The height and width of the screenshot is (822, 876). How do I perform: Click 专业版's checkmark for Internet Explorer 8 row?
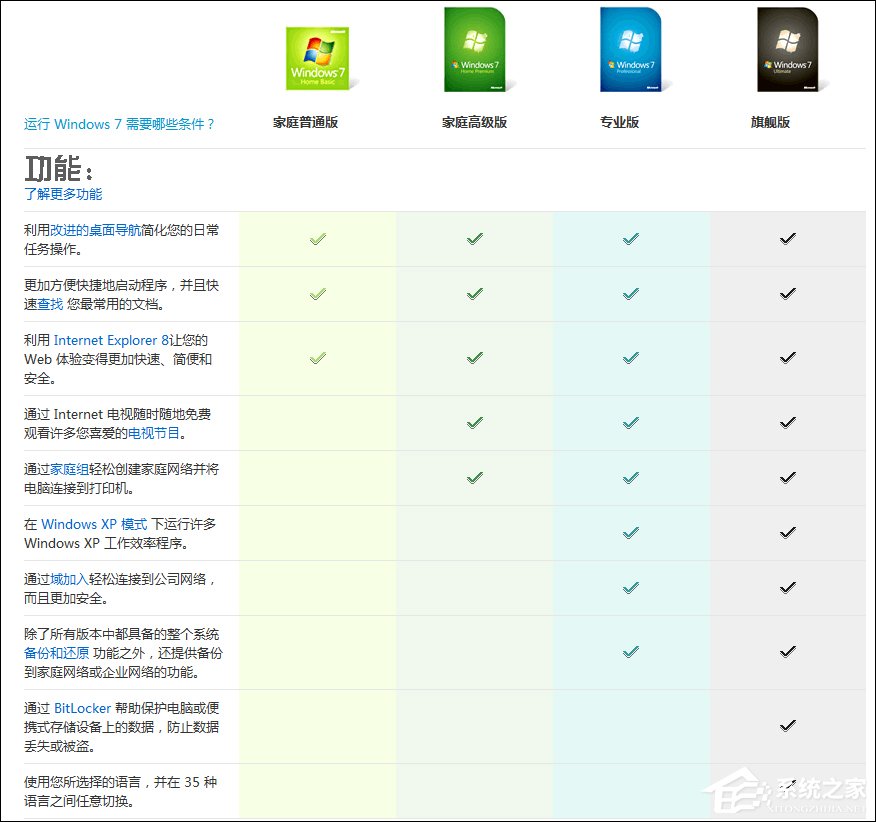[x=630, y=357]
